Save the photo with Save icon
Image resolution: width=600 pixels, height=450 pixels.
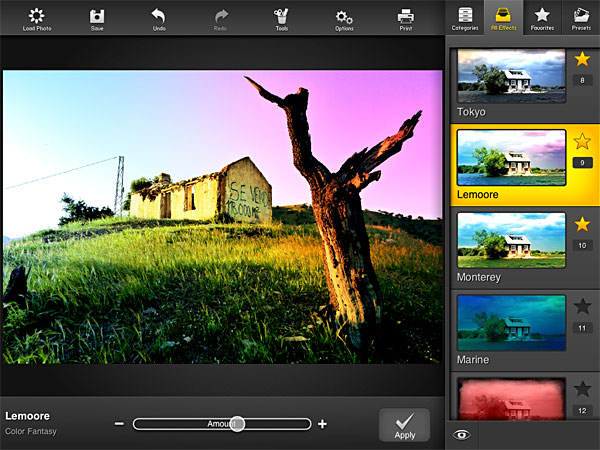point(97,20)
